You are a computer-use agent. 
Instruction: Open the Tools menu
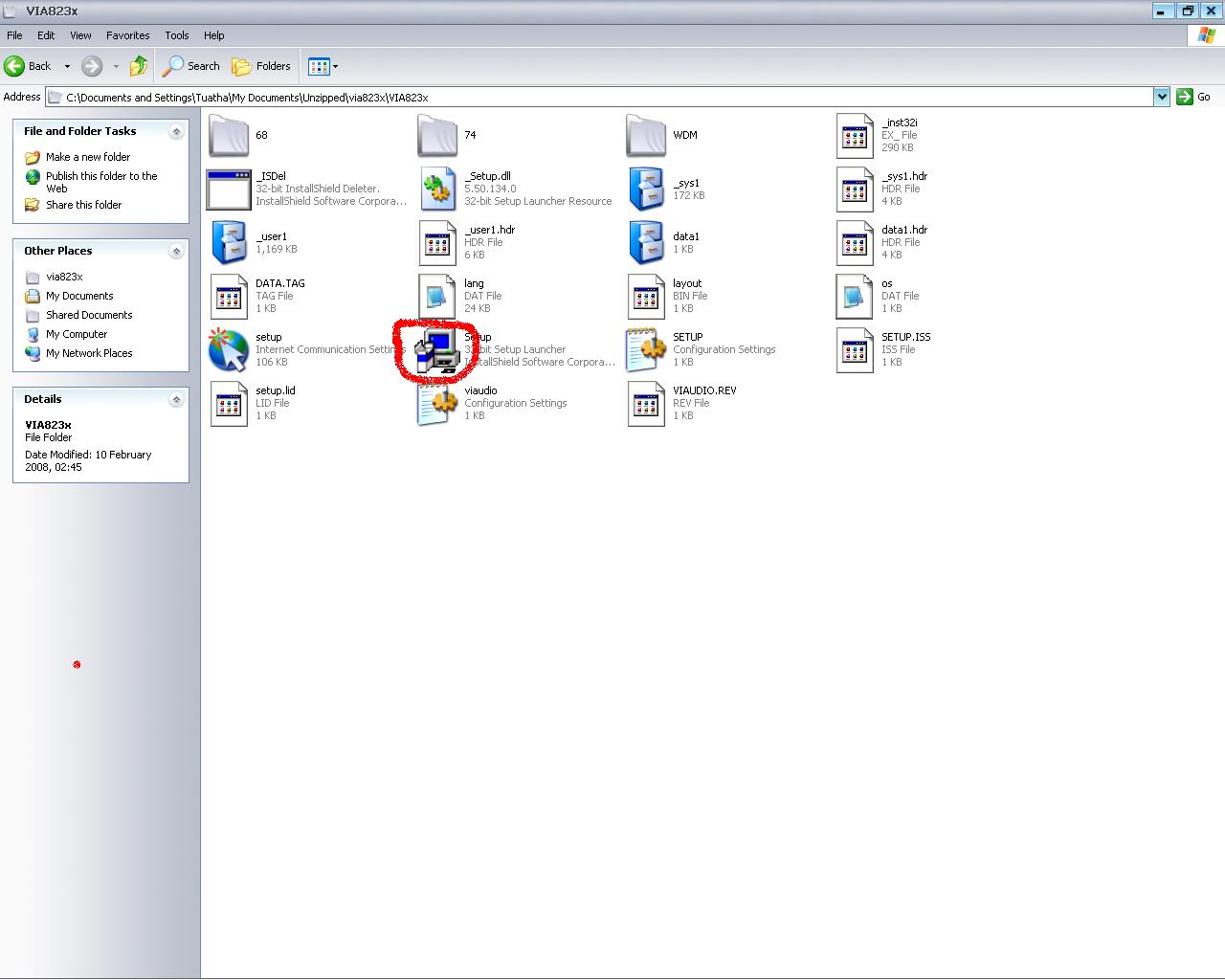pyautogui.click(x=177, y=35)
